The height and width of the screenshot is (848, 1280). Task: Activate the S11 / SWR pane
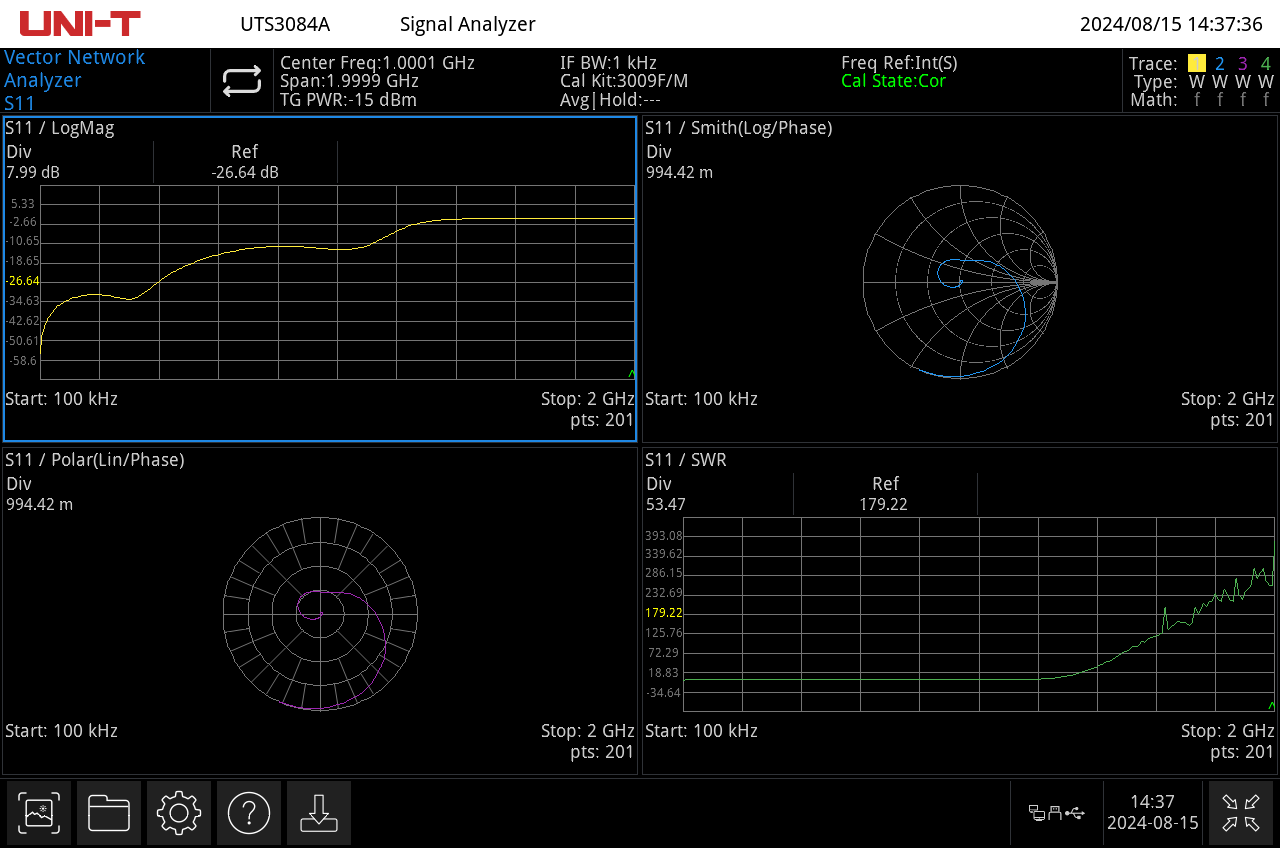tap(958, 612)
